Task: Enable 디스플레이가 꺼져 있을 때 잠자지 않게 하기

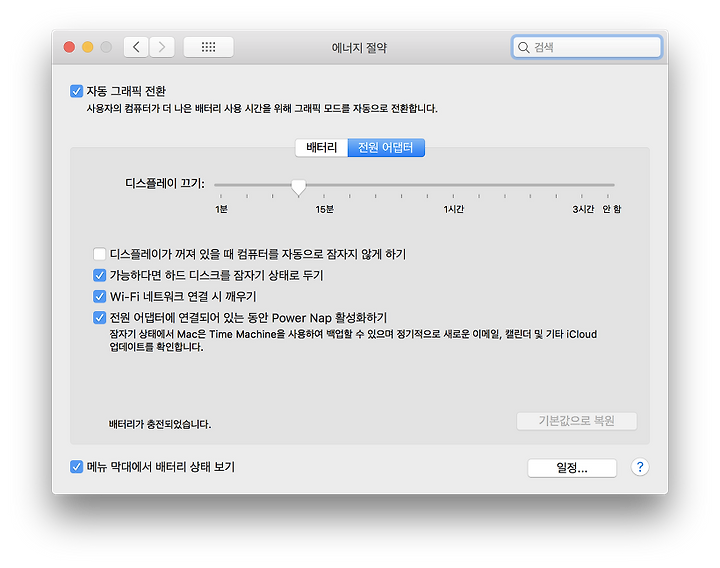Action: [99, 254]
